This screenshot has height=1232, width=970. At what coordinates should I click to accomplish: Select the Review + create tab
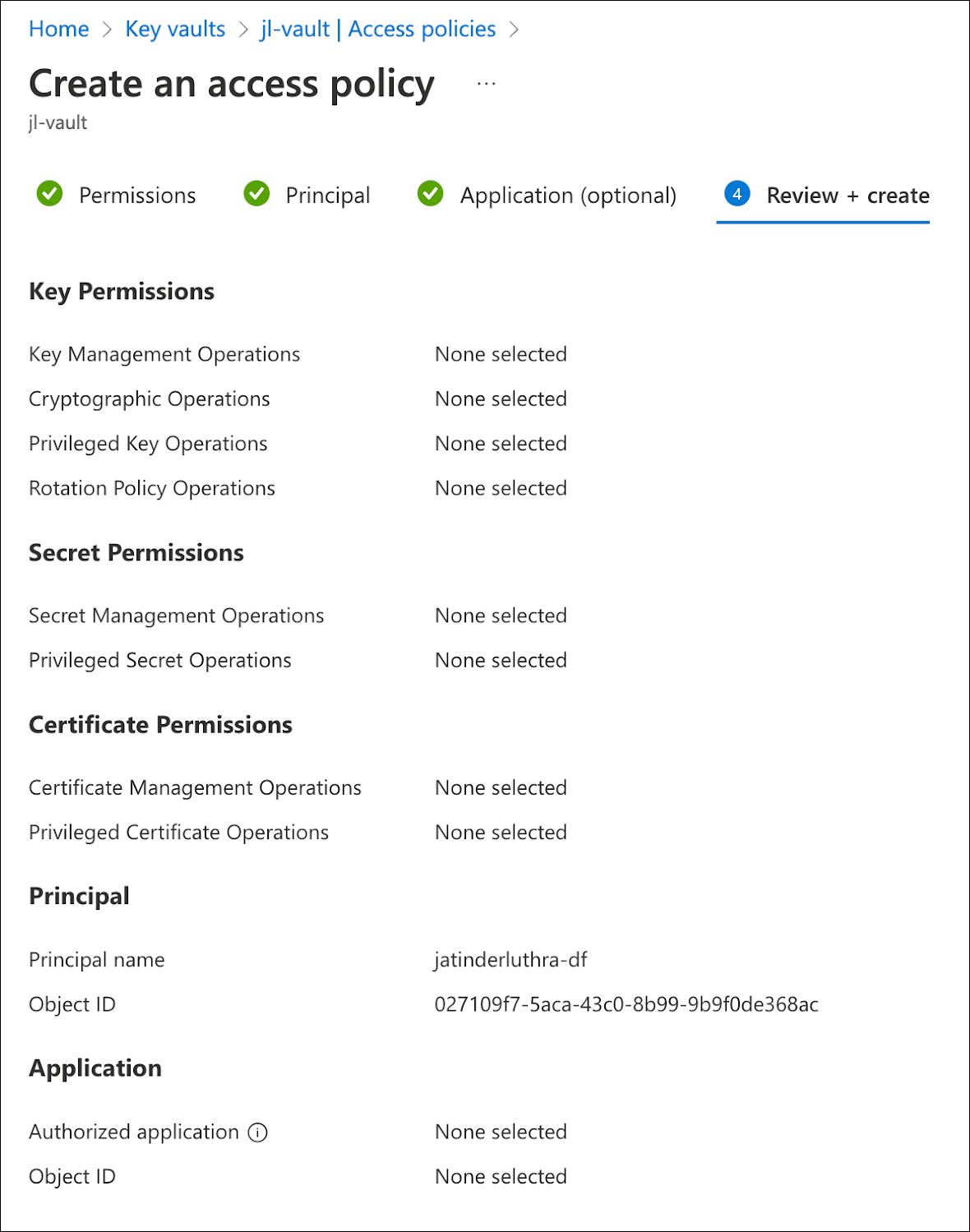click(x=848, y=196)
